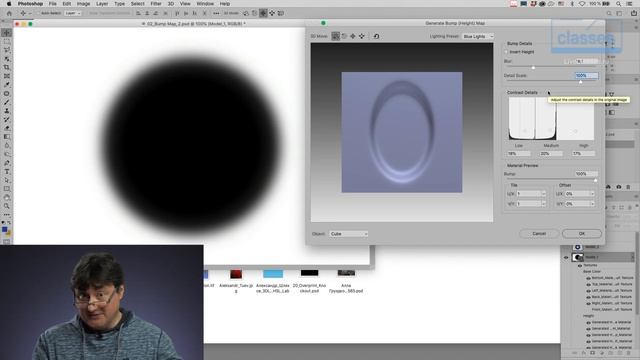Open the Tile V/Y stepper dropdown

click(543, 204)
